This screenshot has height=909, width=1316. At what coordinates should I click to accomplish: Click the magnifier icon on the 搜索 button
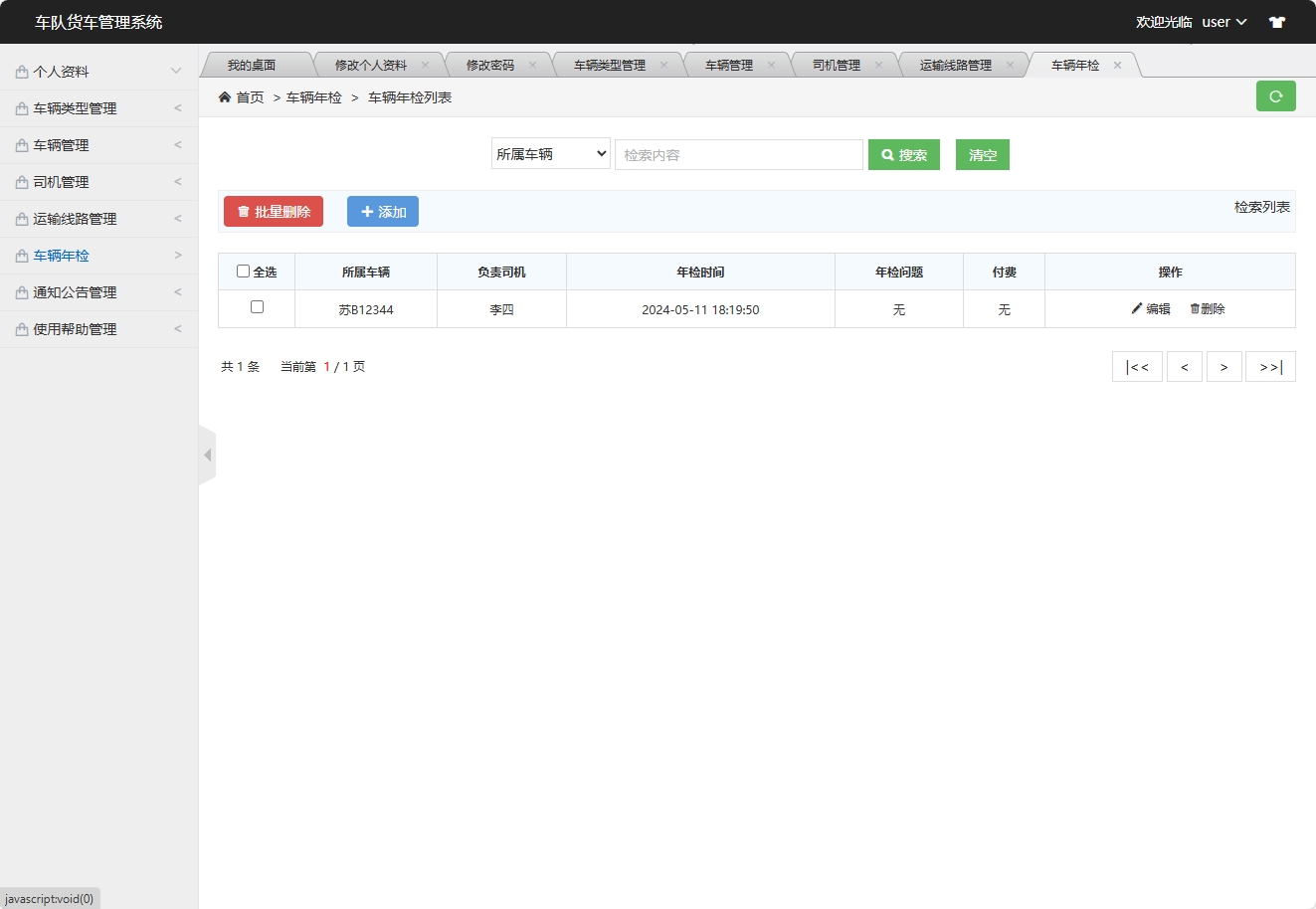pyautogui.click(x=888, y=154)
